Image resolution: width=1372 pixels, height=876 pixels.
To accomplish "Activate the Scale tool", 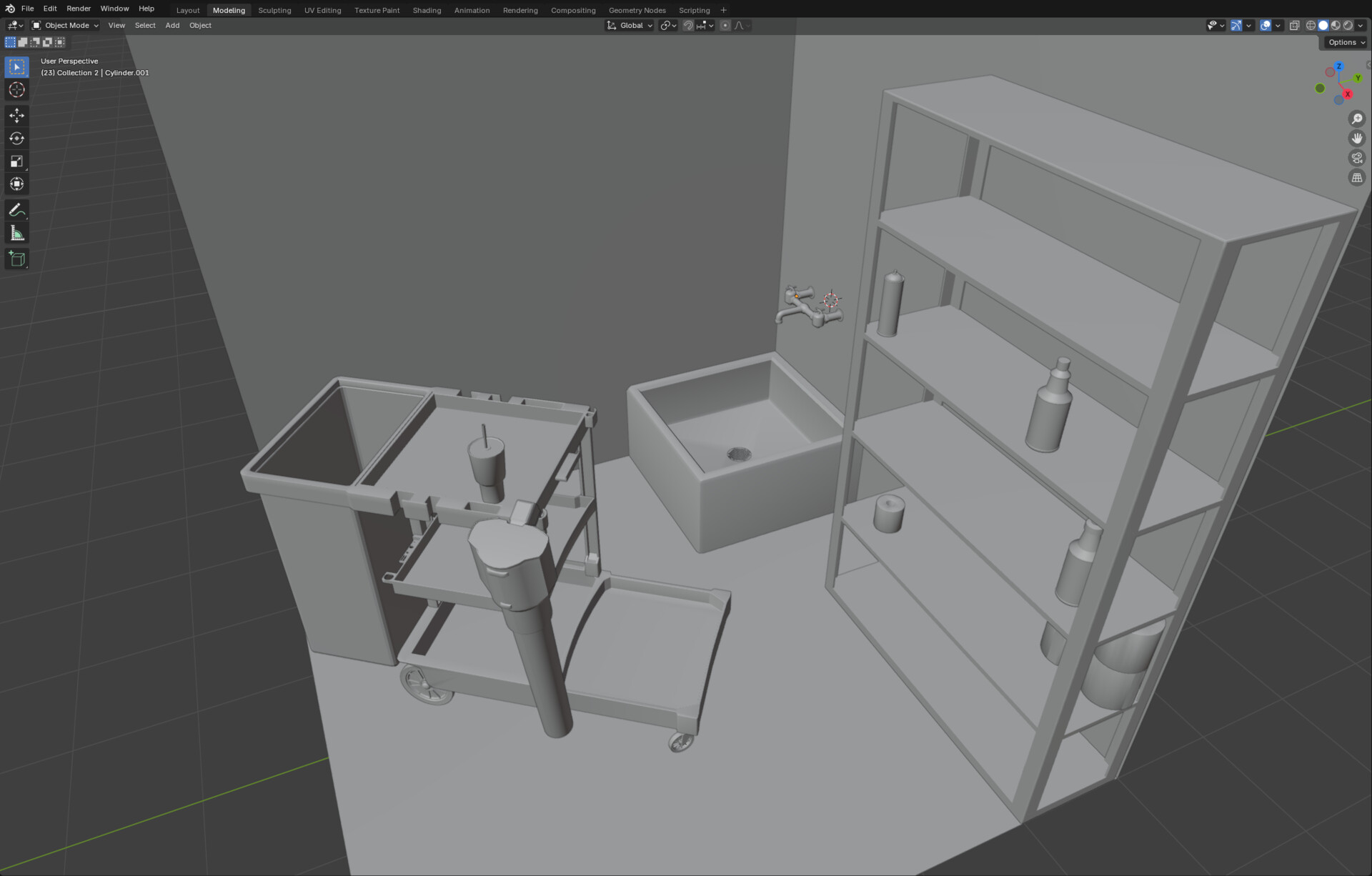I will pyautogui.click(x=16, y=161).
